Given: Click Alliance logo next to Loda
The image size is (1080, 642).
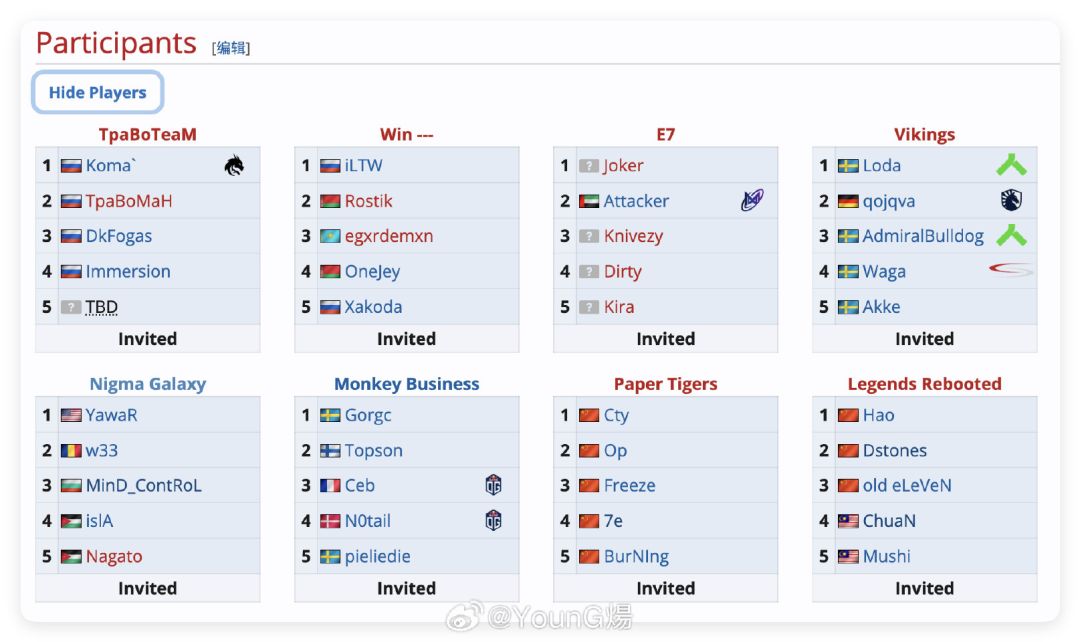Looking at the screenshot, I should (x=1011, y=166).
